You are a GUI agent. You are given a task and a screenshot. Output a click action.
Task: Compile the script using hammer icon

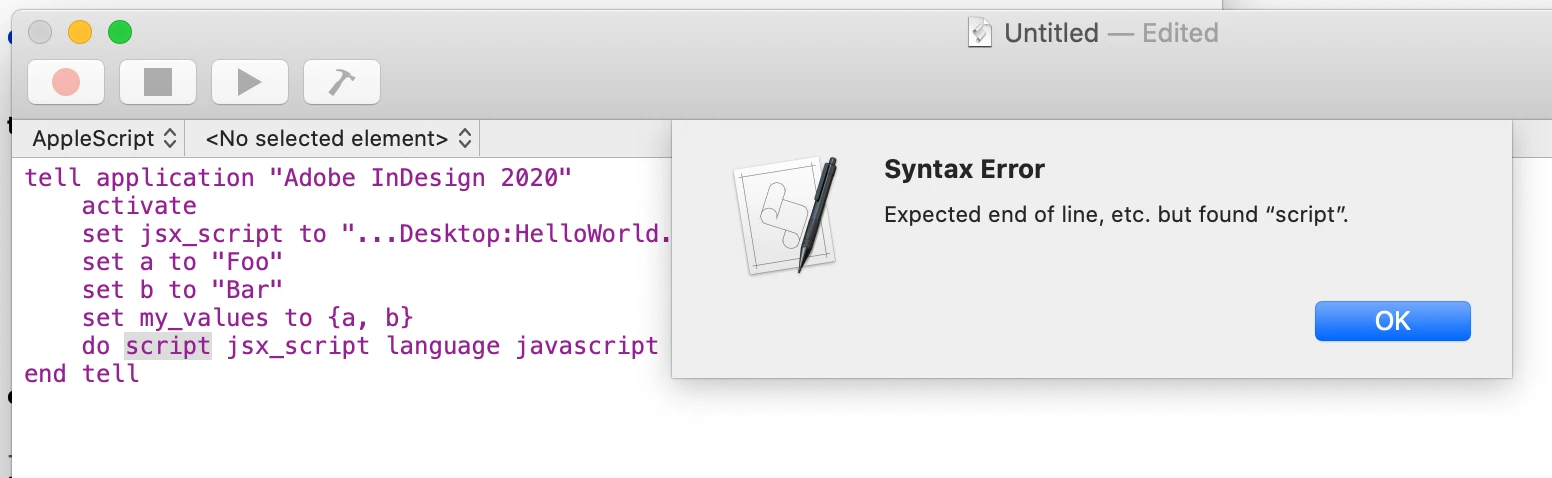[342, 82]
